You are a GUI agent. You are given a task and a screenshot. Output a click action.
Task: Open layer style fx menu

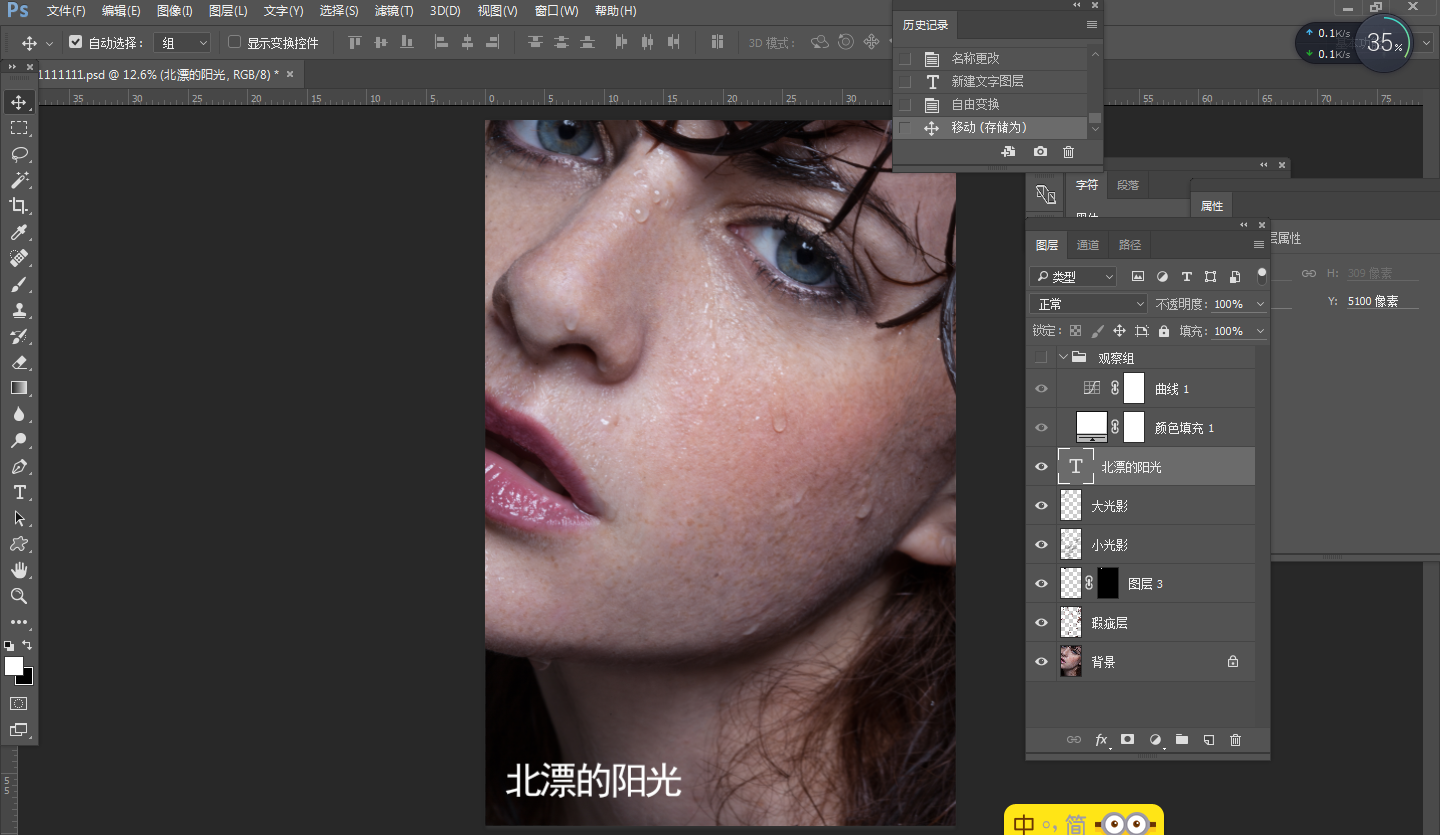click(1101, 740)
